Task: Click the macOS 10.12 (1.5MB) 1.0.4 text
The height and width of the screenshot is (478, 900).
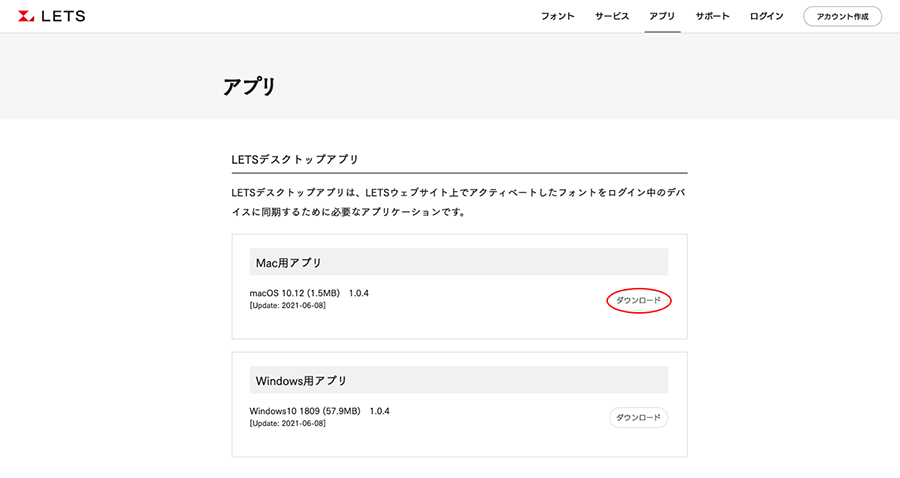Action: (x=309, y=293)
